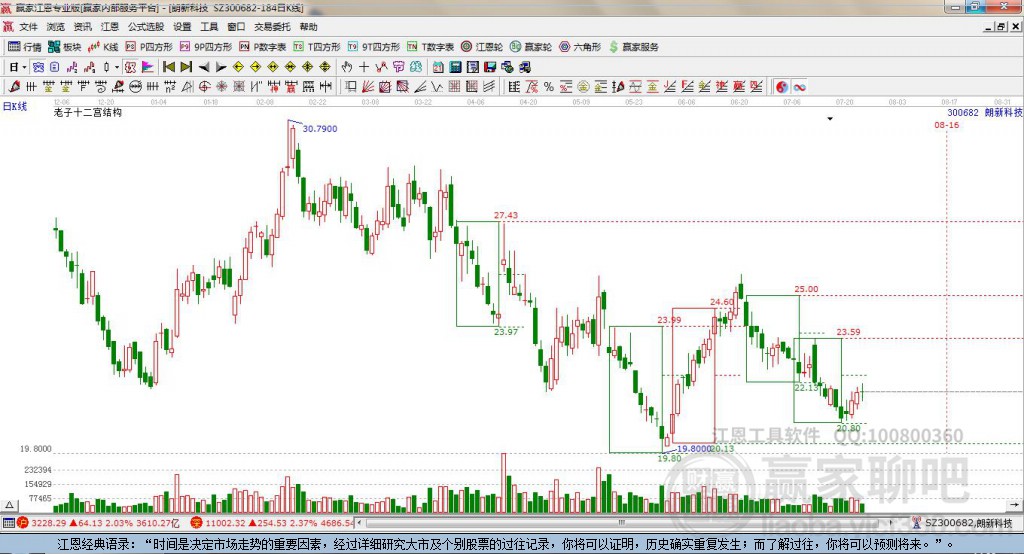Click the SZ300682,朗新科技 status entry

point(963,523)
